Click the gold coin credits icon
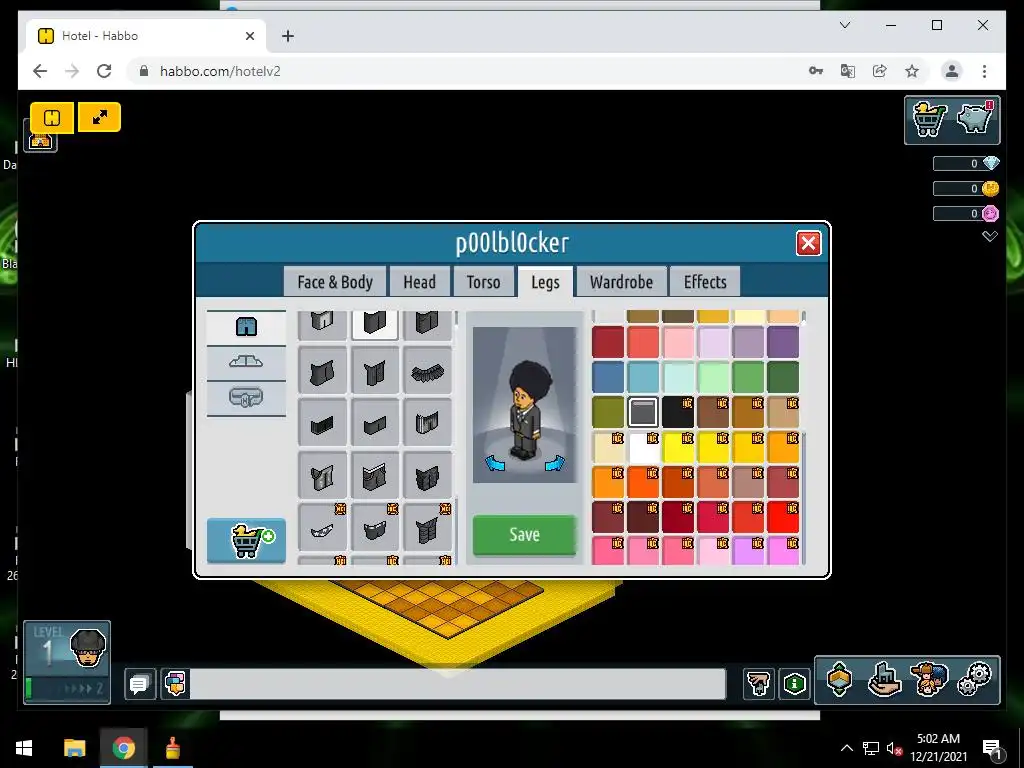1024x768 pixels. 991,189
